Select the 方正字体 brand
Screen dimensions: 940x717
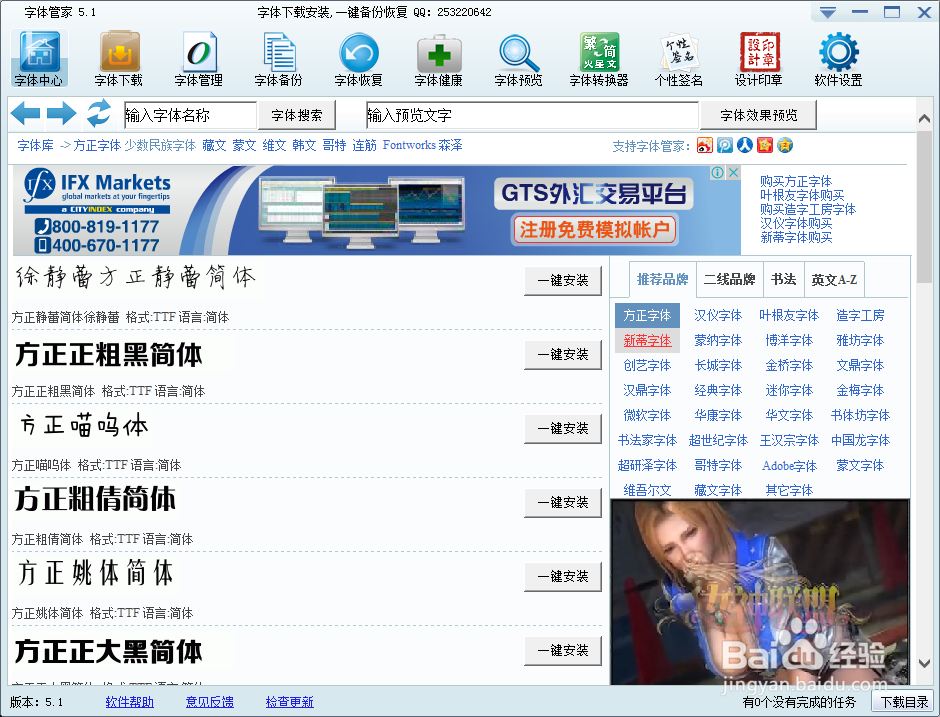click(x=647, y=315)
